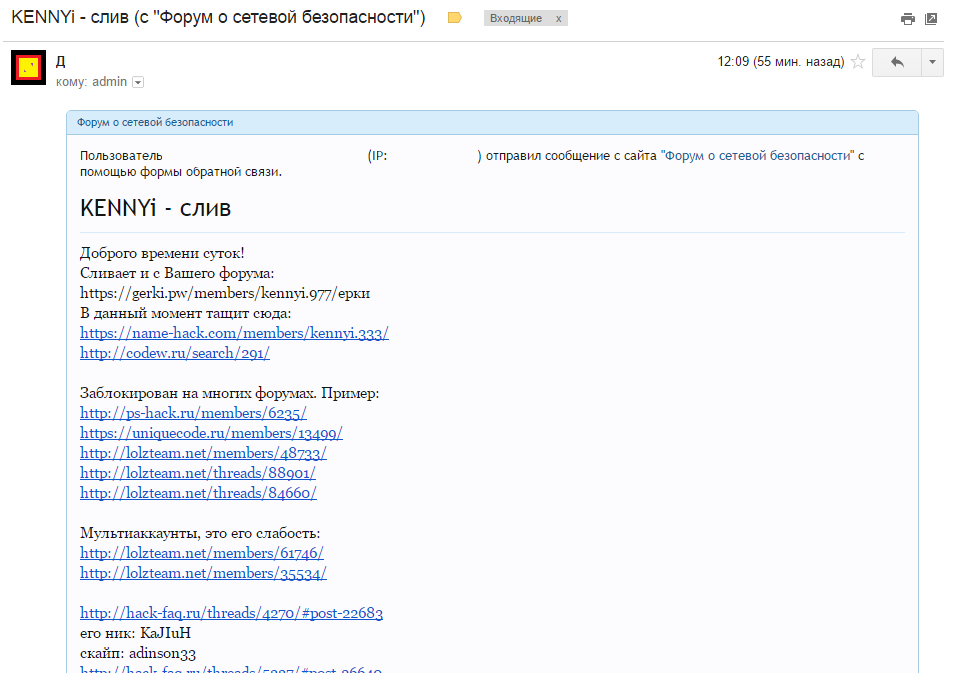Click the sender avatar image
This screenshot has height=673, width=961.
pyautogui.click(x=29, y=67)
